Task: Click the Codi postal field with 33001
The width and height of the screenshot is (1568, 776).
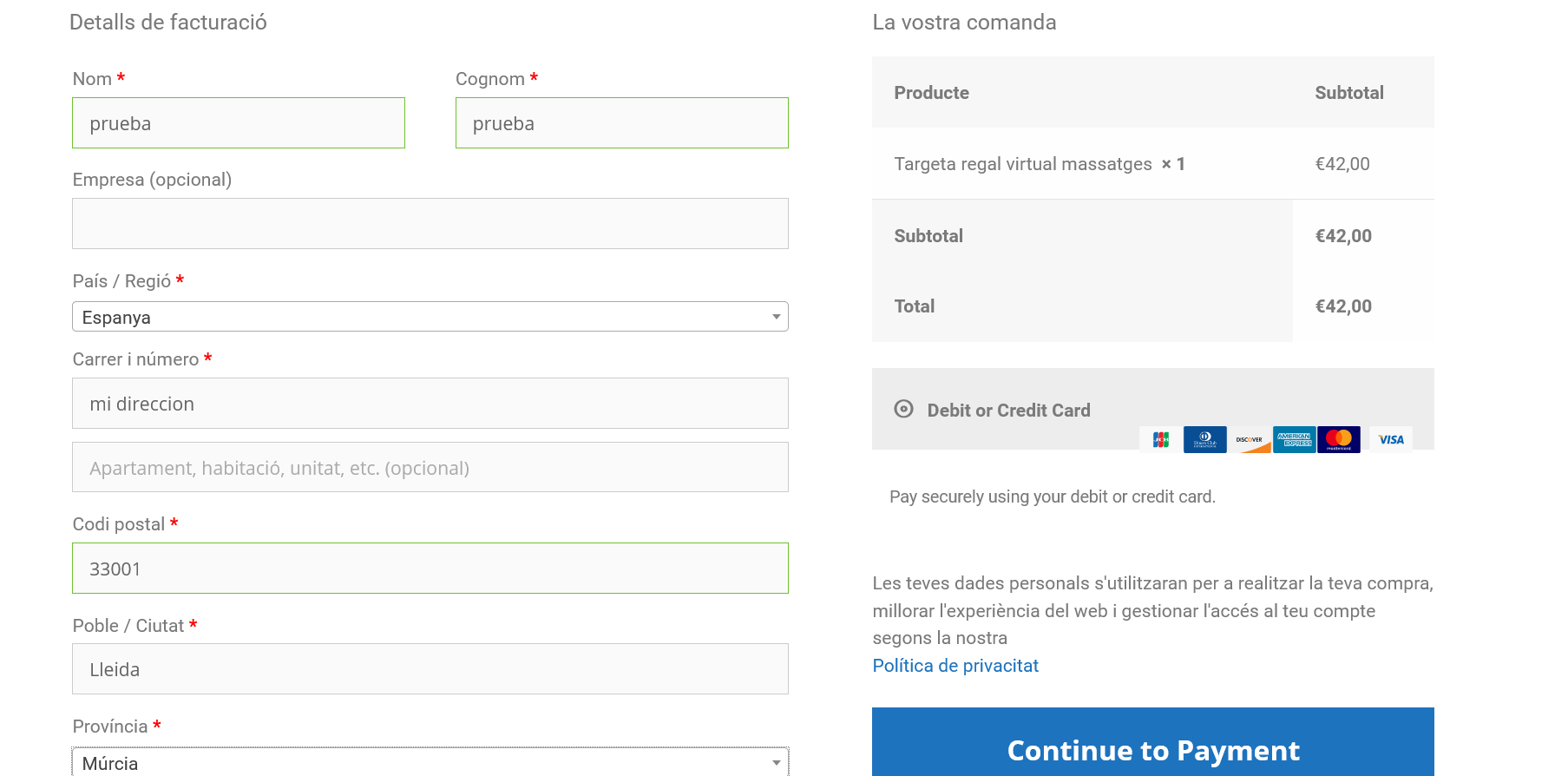Action: [x=430, y=569]
